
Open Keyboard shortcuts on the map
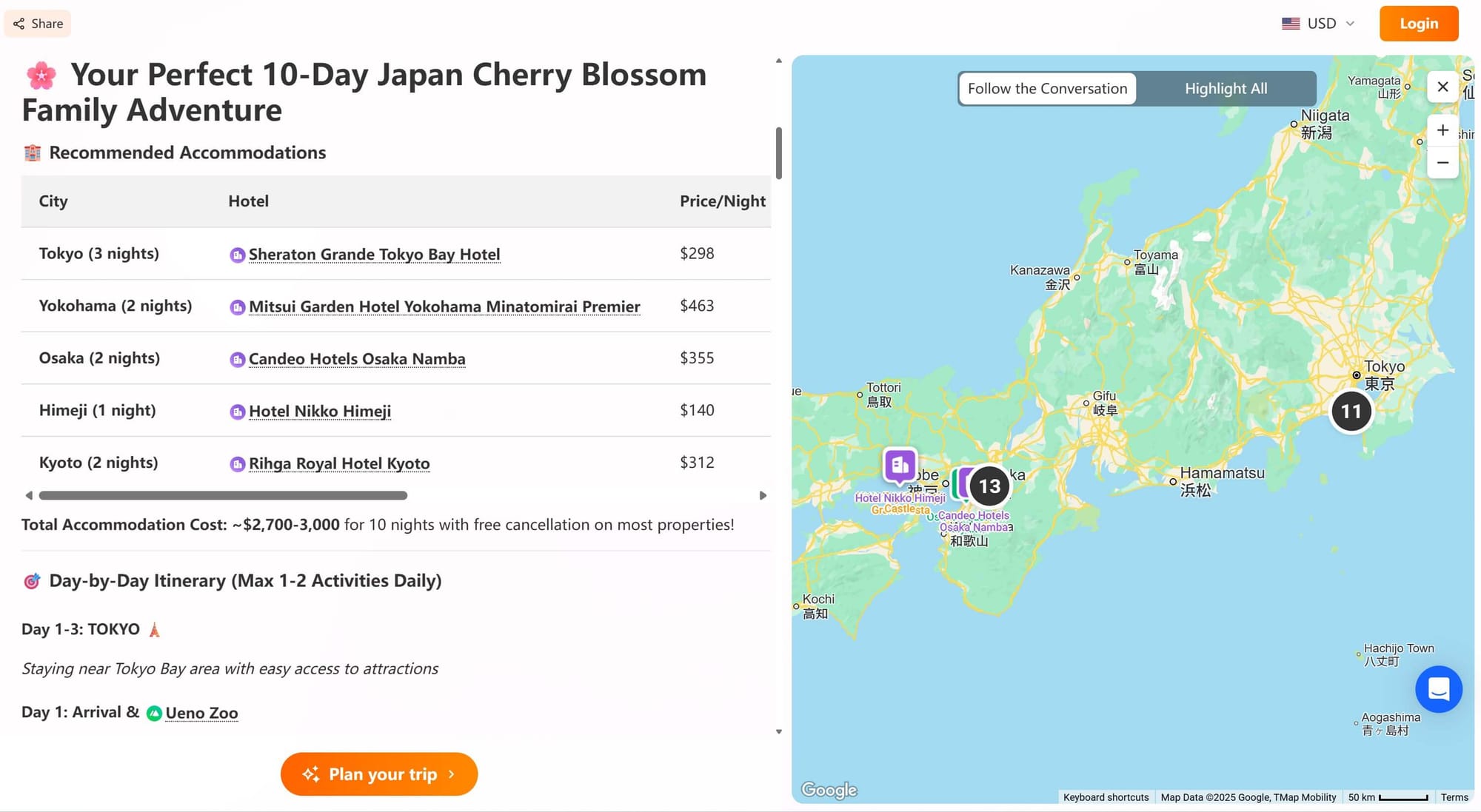[x=1106, y=797]
